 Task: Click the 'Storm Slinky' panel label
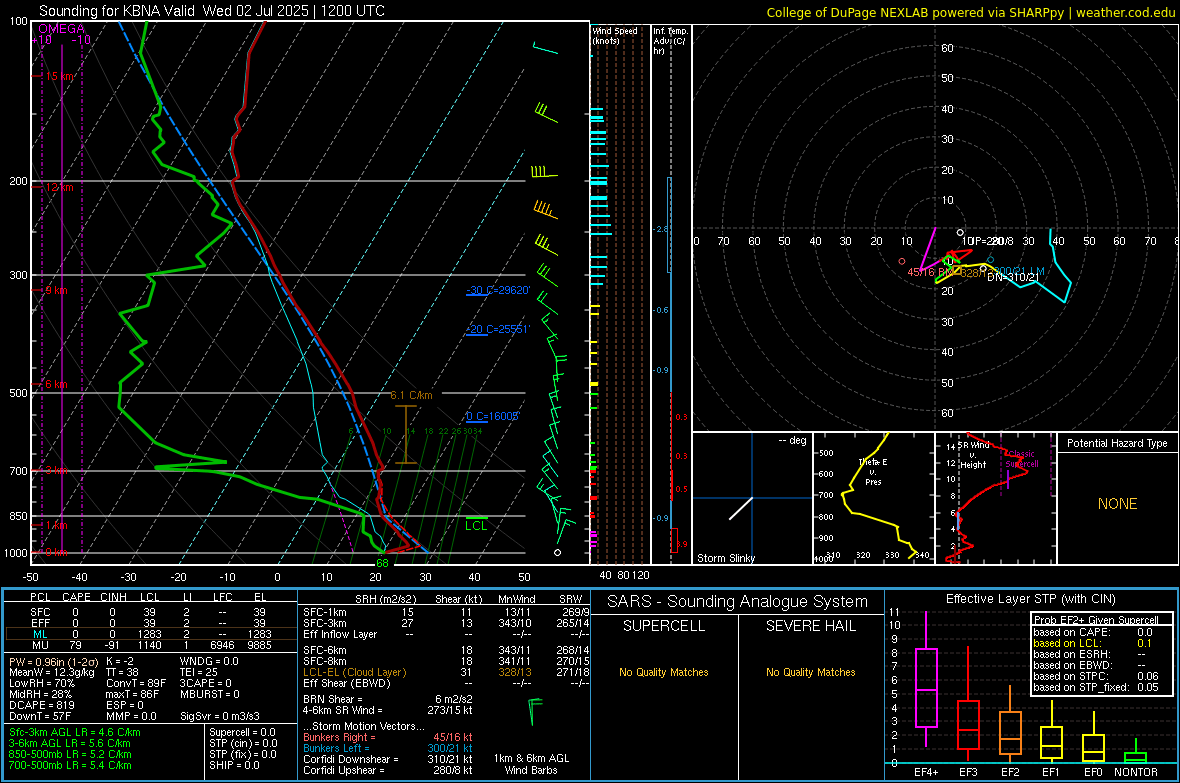click(725, 558)
